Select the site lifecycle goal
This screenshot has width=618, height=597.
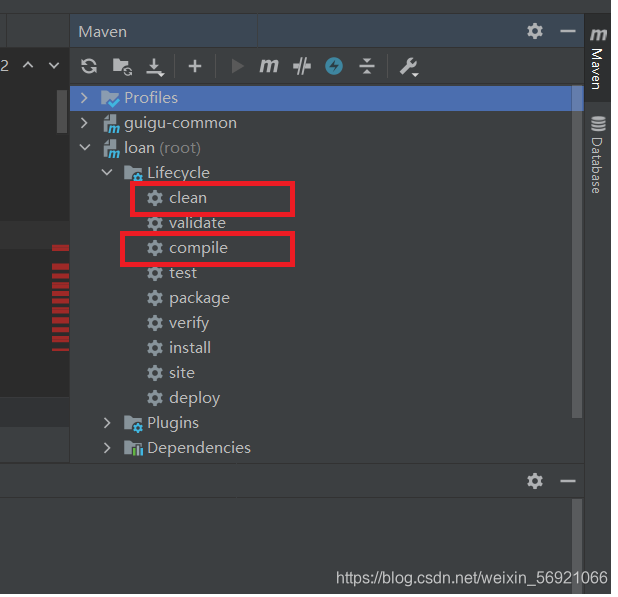[x=182, y=373]
